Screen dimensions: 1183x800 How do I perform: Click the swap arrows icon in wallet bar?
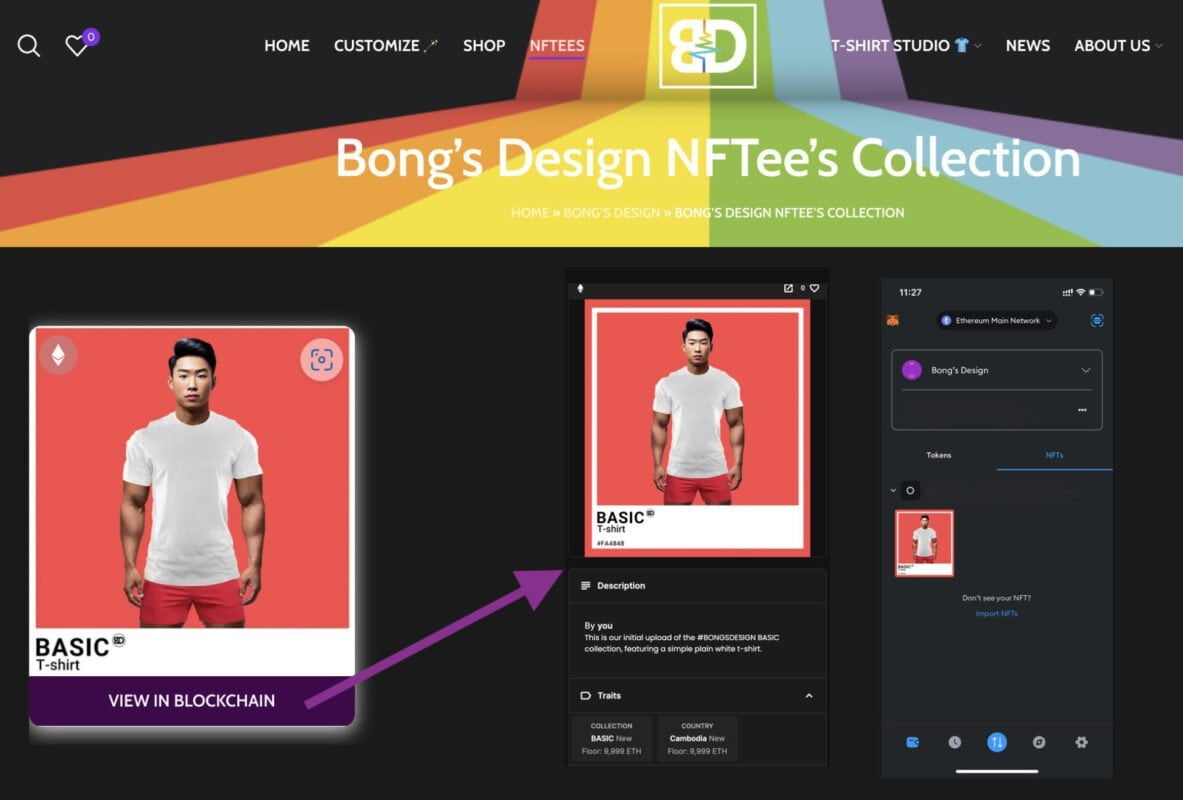(996, 742)
